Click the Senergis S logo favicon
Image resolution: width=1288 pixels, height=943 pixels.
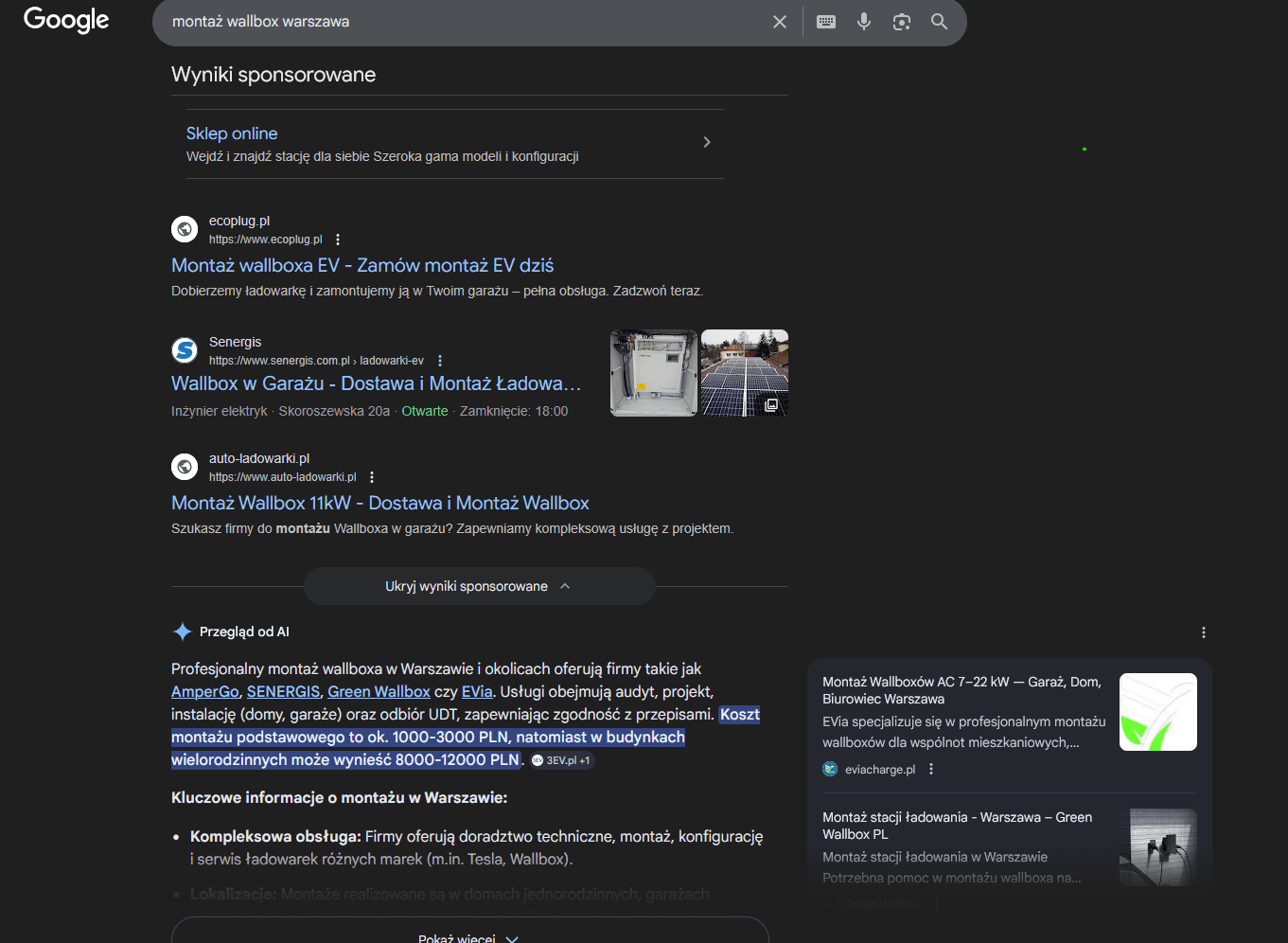point(185,350)
